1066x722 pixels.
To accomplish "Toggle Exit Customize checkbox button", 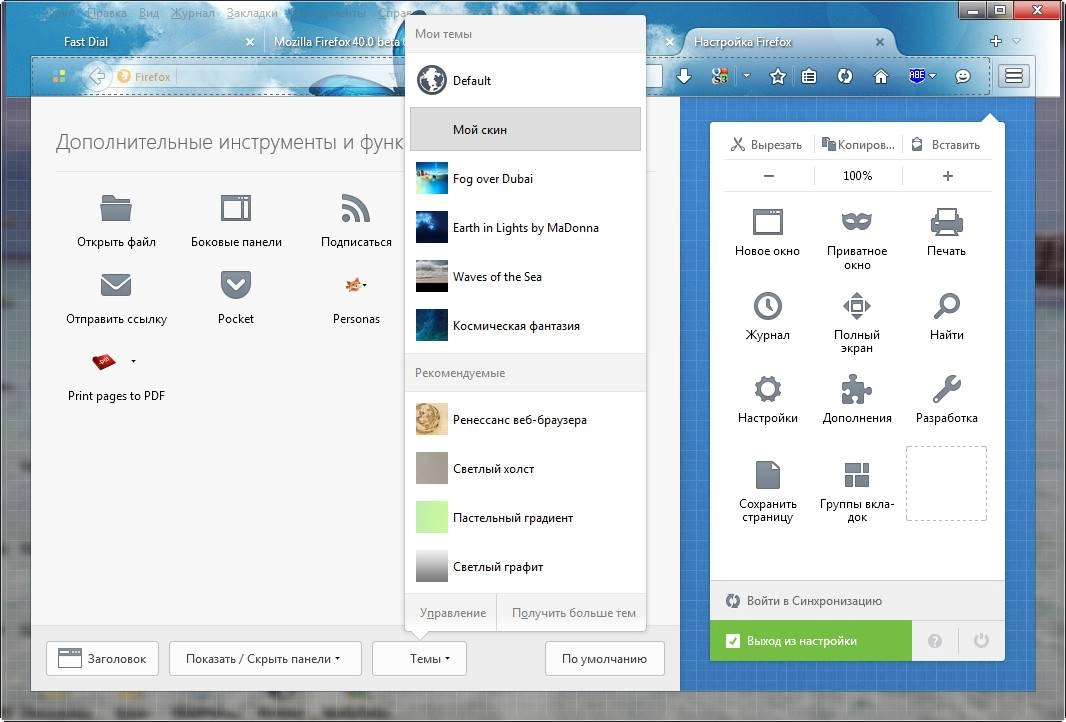I will coord(810,640).
